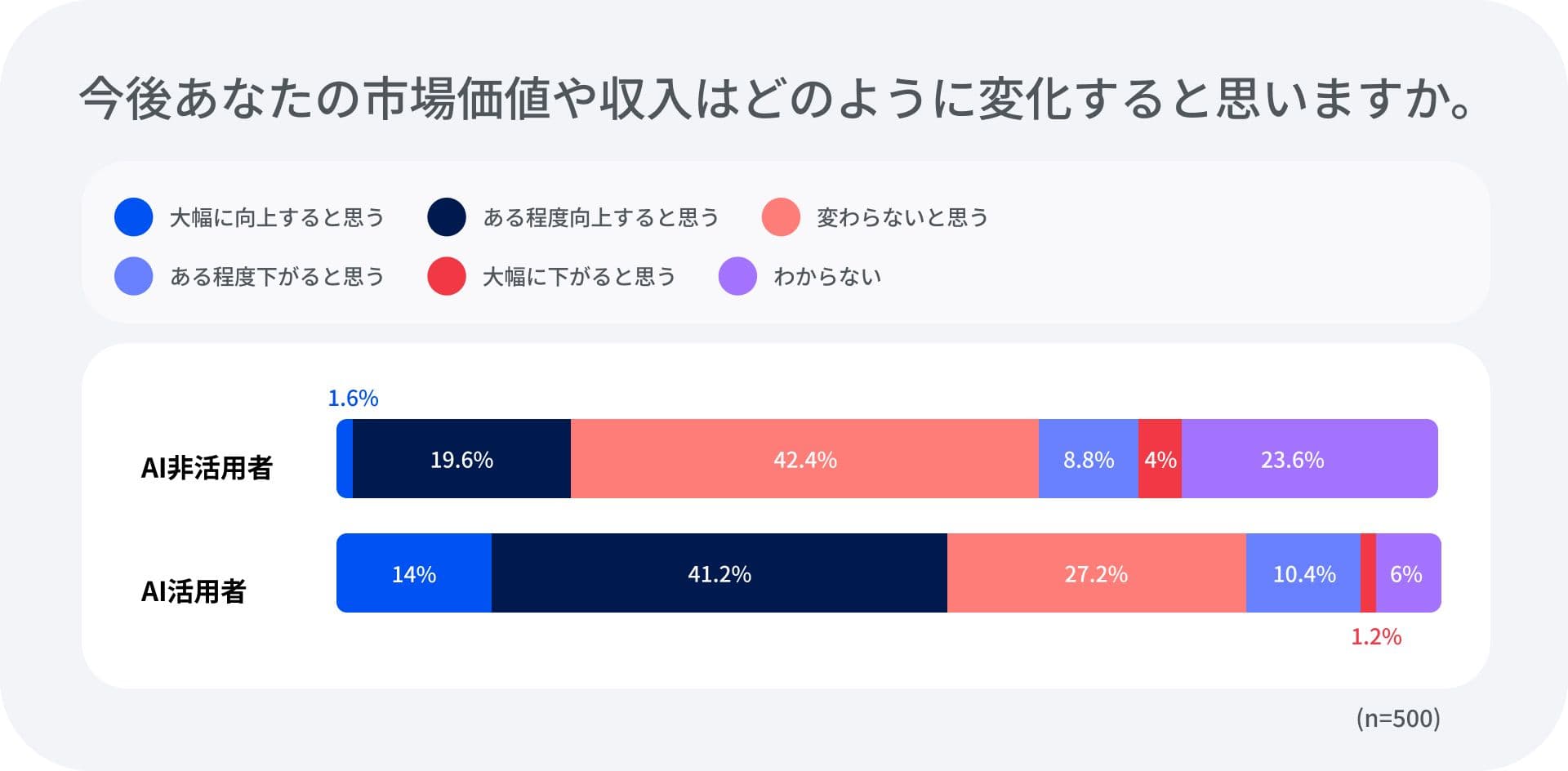This screenshot has width=1568, height=771.
Task: Click the periwinkle ある程度下がると思う legend circle
Action: click(134, 276)
